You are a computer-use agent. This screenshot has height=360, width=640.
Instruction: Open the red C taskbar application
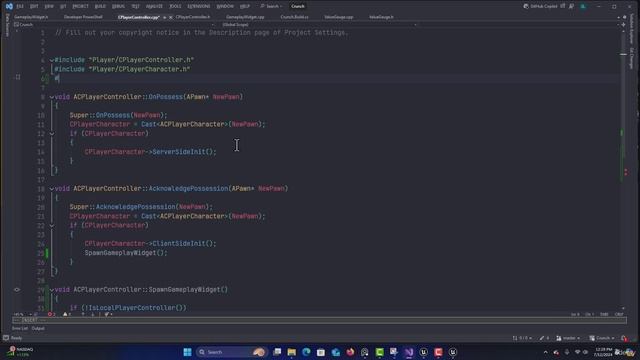coord(438,352)
